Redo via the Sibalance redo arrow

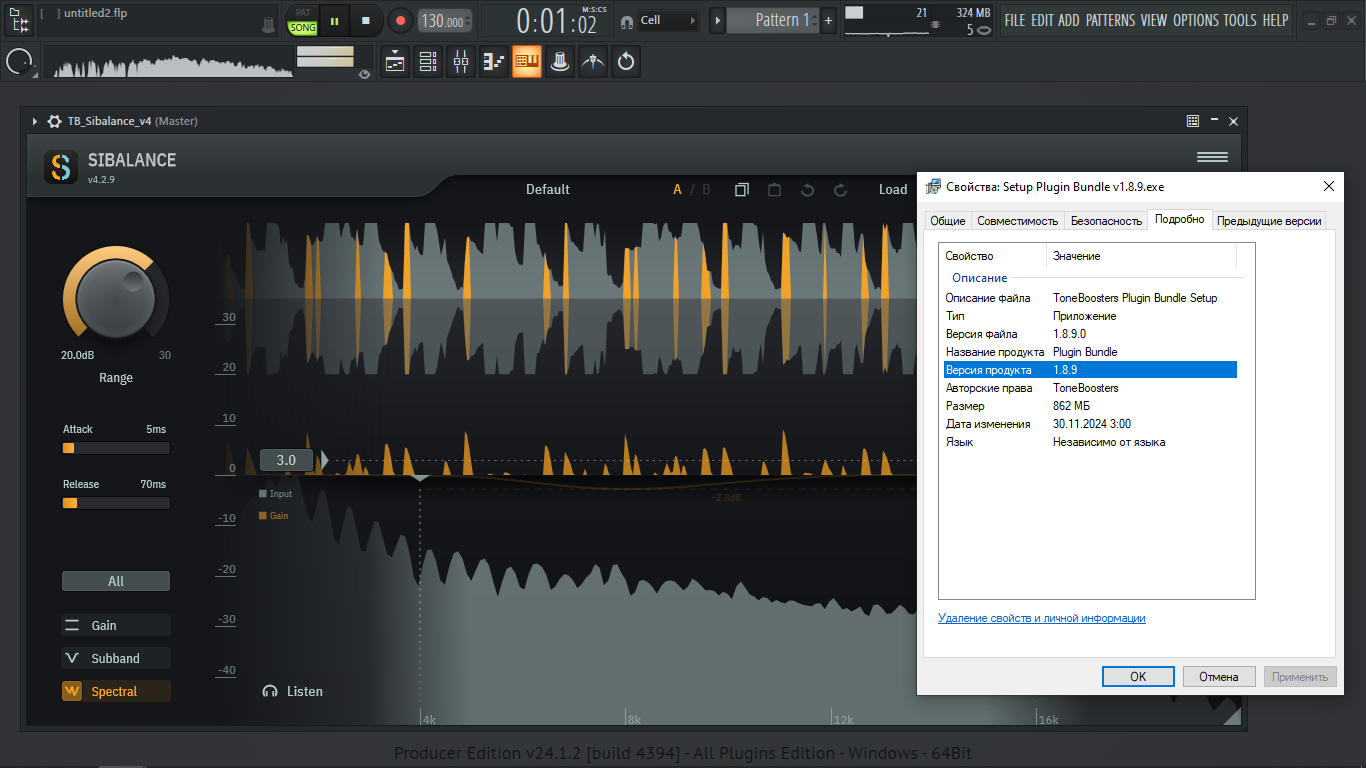[x=840, y=189]
